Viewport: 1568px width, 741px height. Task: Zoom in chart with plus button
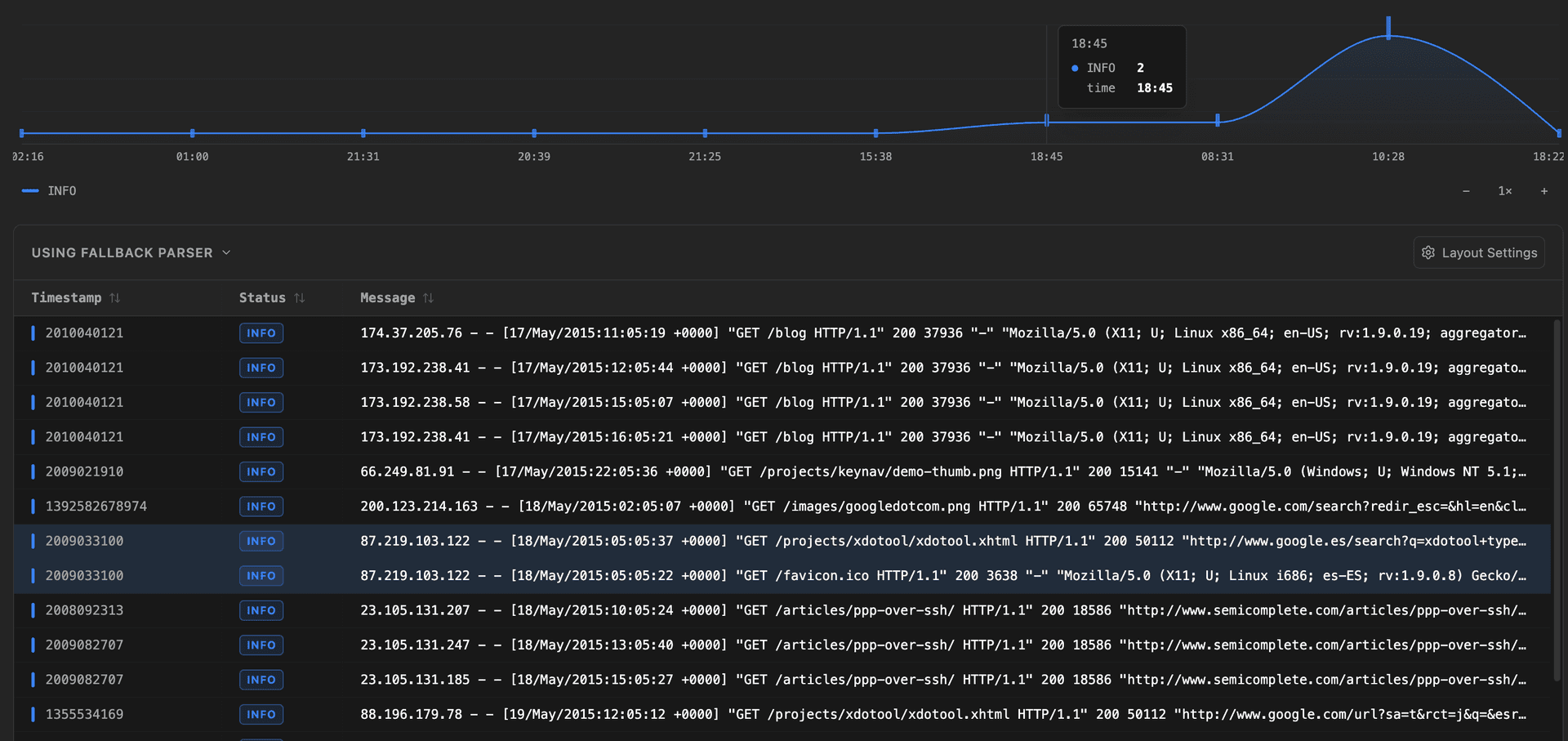1543,190
